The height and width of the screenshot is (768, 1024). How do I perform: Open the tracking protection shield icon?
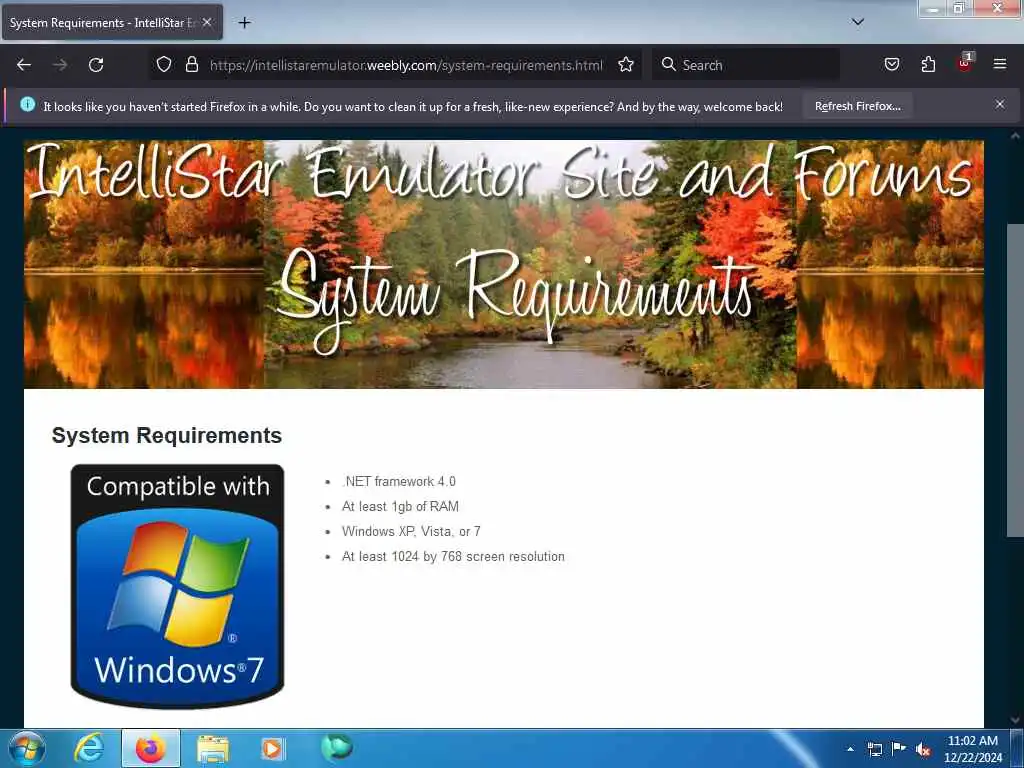click(x=164, y=64)
